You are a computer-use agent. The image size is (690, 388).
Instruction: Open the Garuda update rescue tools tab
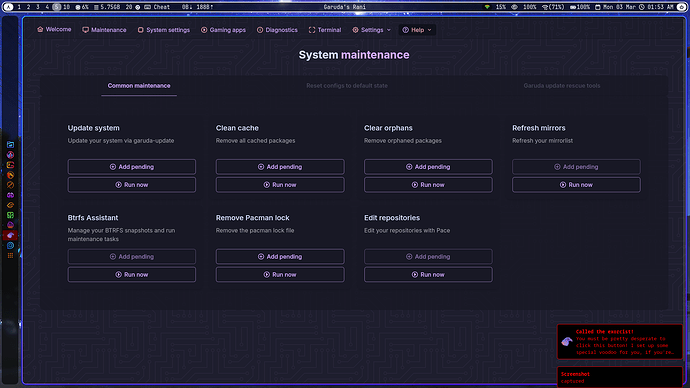[562, 86]
